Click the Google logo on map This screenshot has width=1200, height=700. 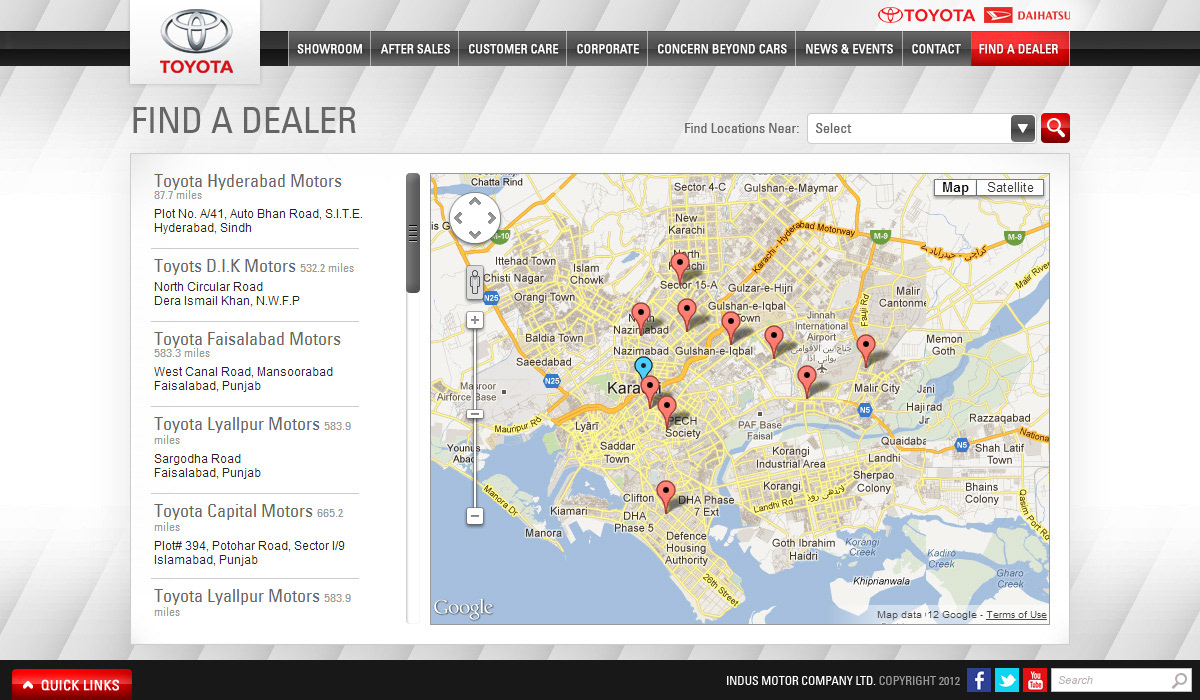[x=463, y=608]
